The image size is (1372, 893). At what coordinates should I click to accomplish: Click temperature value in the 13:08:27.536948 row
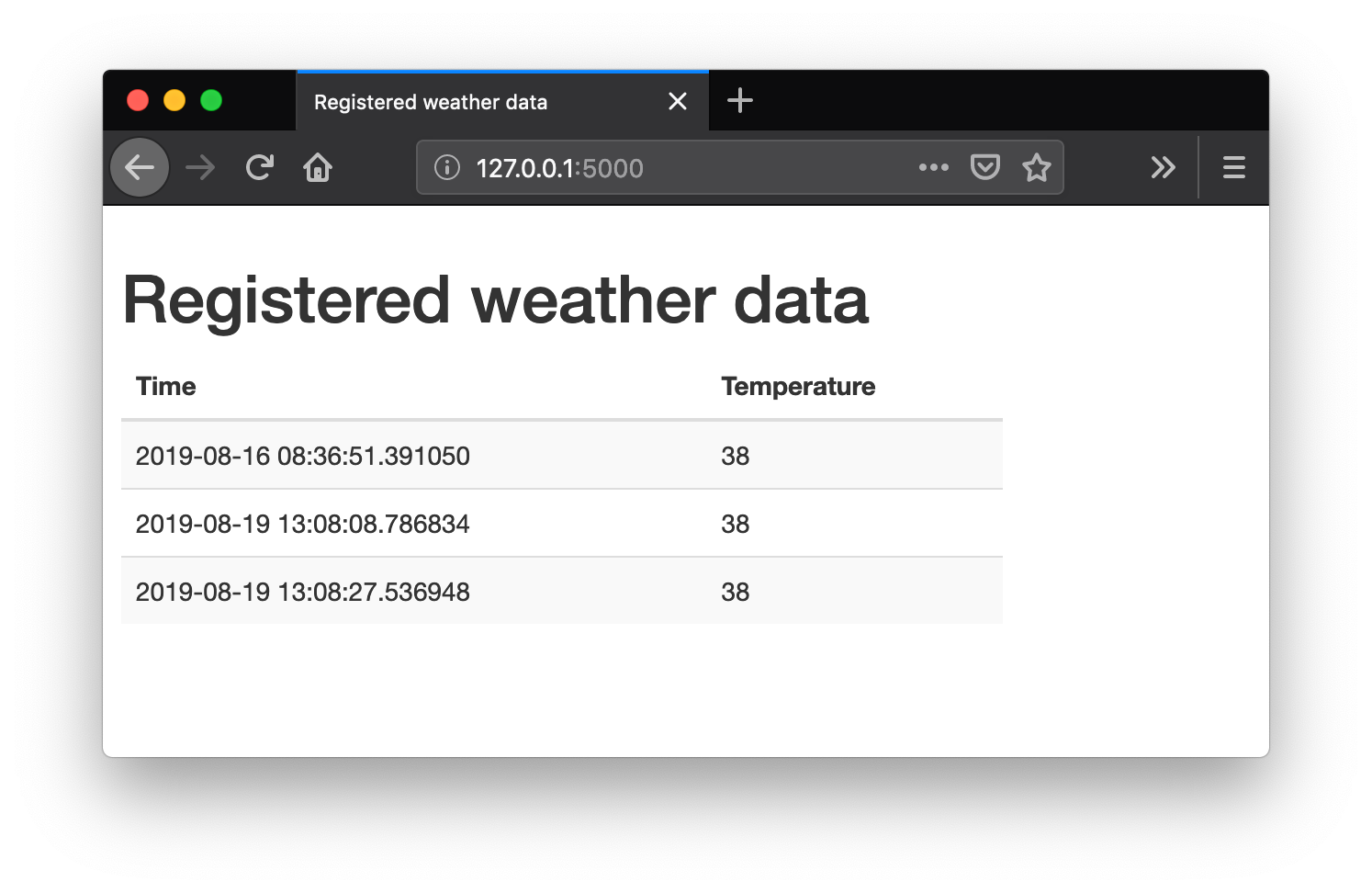point(735,592)
